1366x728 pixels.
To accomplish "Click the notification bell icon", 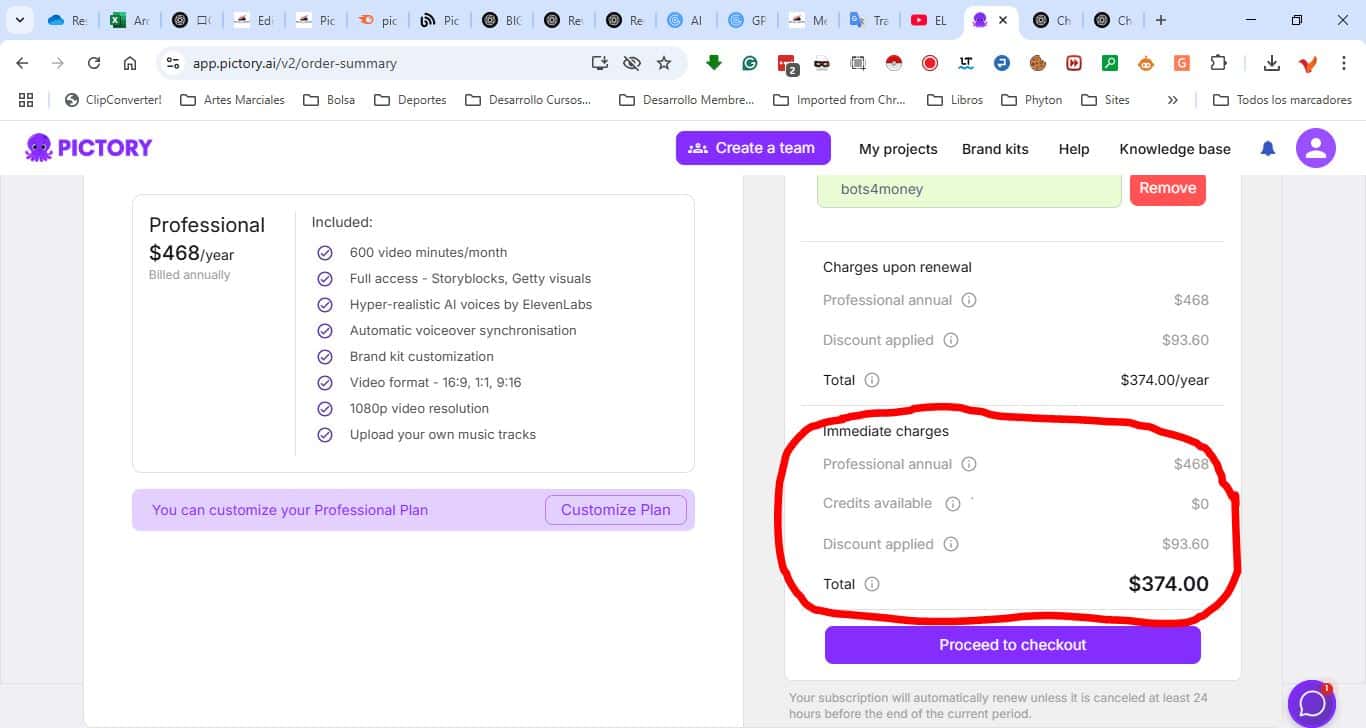I will pyautogui.click(x=1268, y=149).
